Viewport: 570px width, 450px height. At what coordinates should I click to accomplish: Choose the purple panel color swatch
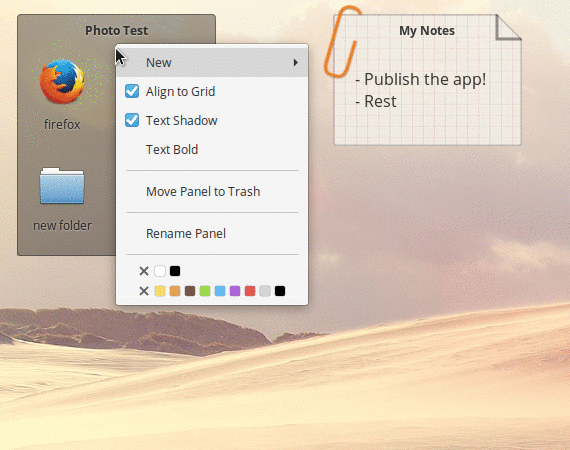(235, 291)
